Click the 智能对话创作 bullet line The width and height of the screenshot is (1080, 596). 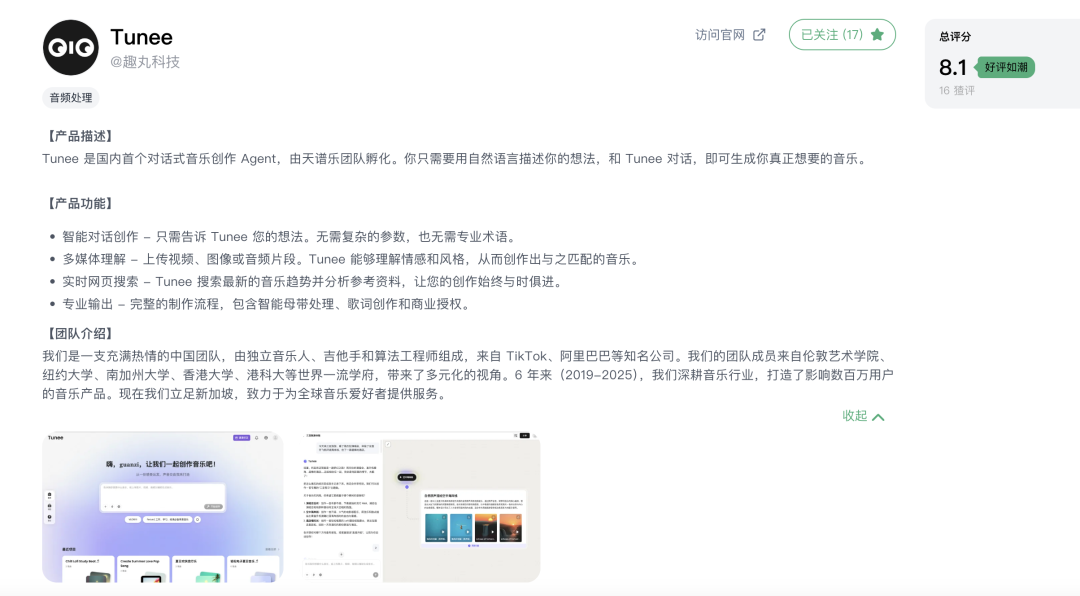point(289,237)
